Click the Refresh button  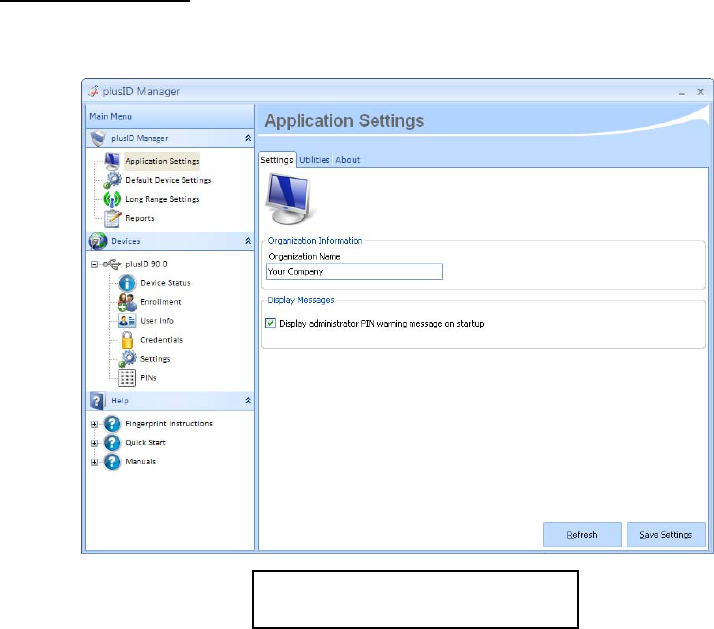click(582, 535)
